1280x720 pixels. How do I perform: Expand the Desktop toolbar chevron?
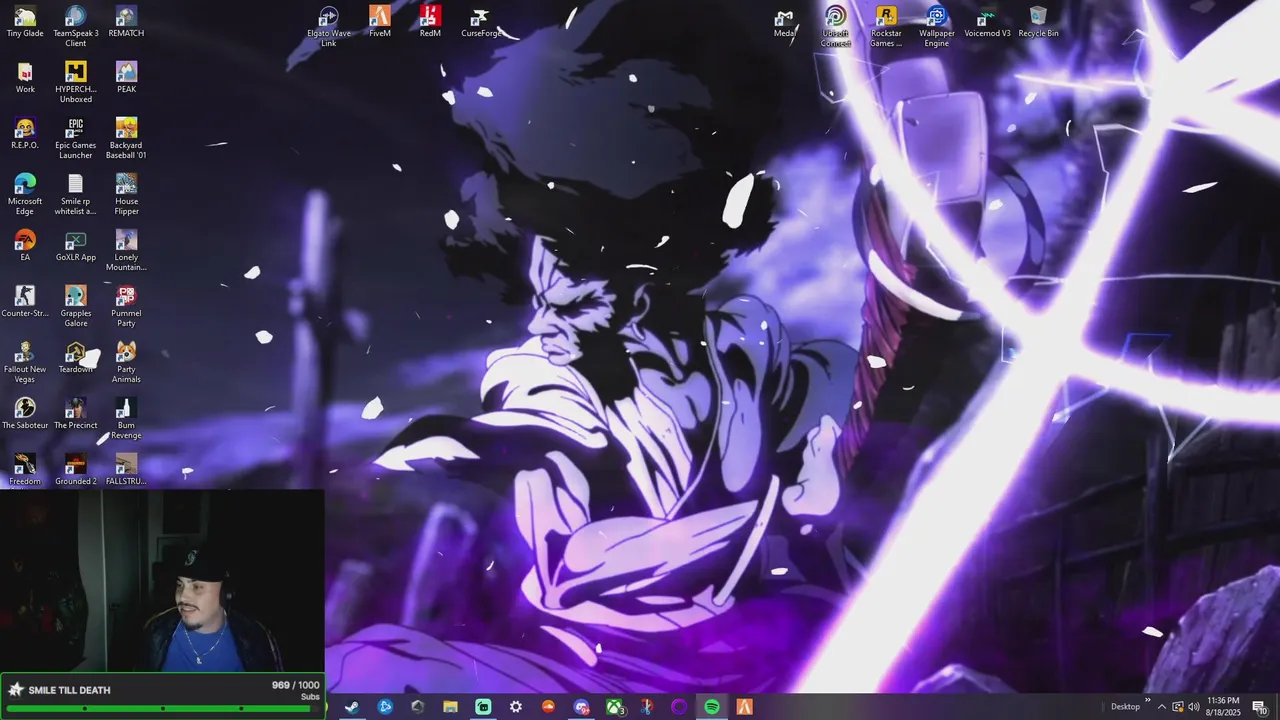pyautogui.click(x=1147, y=701)
